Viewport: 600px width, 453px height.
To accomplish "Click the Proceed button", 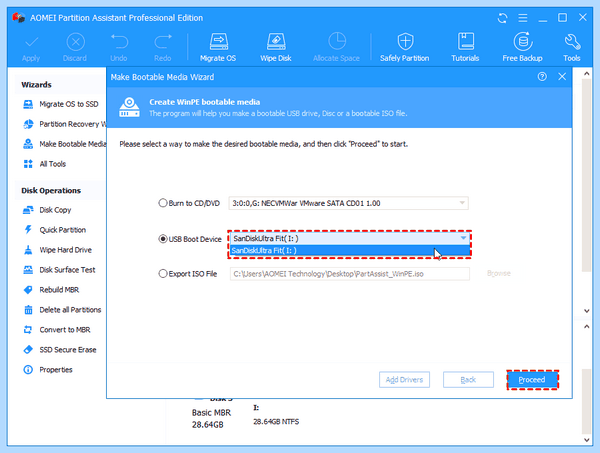I will (x=532, y=380).
